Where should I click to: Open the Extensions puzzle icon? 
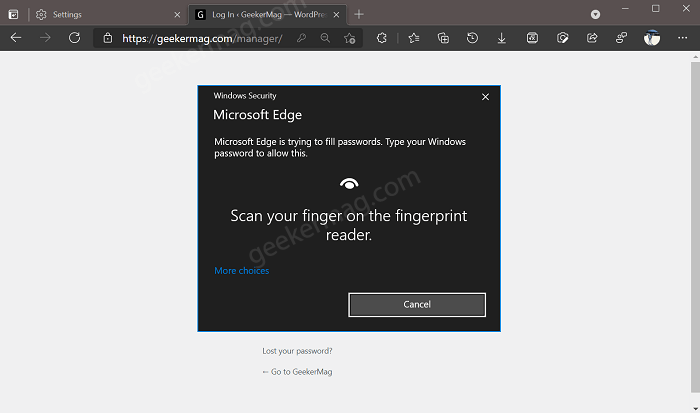tap(382, 38)
